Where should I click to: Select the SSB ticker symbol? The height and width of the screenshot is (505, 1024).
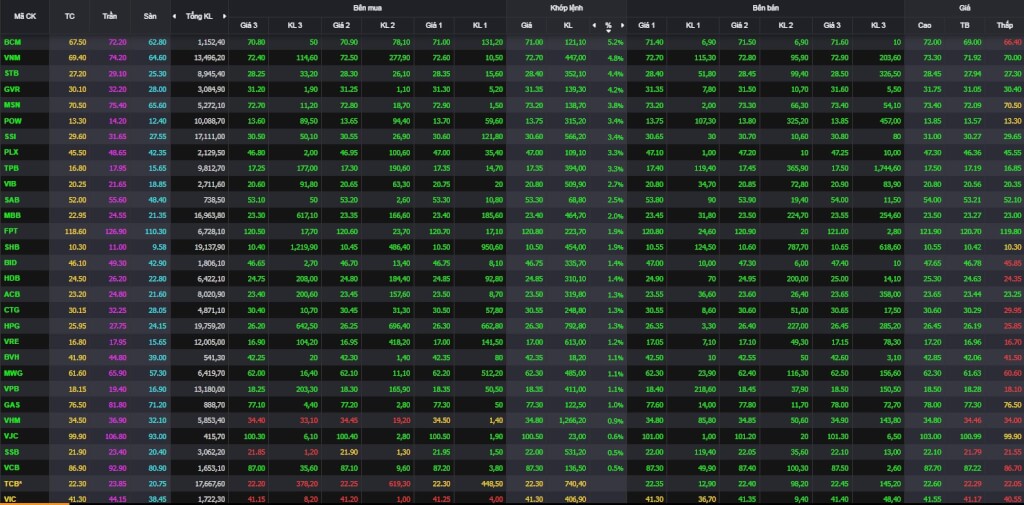click(12, 453)
